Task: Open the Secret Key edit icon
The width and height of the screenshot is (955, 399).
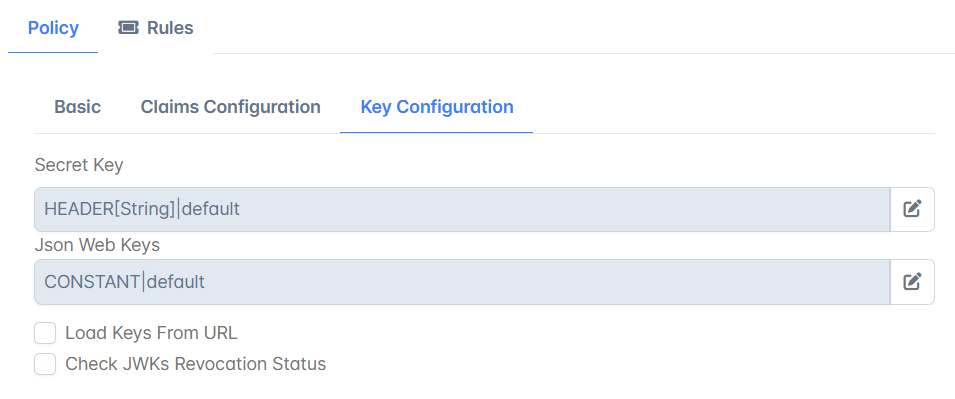Action: coord(912,209)
